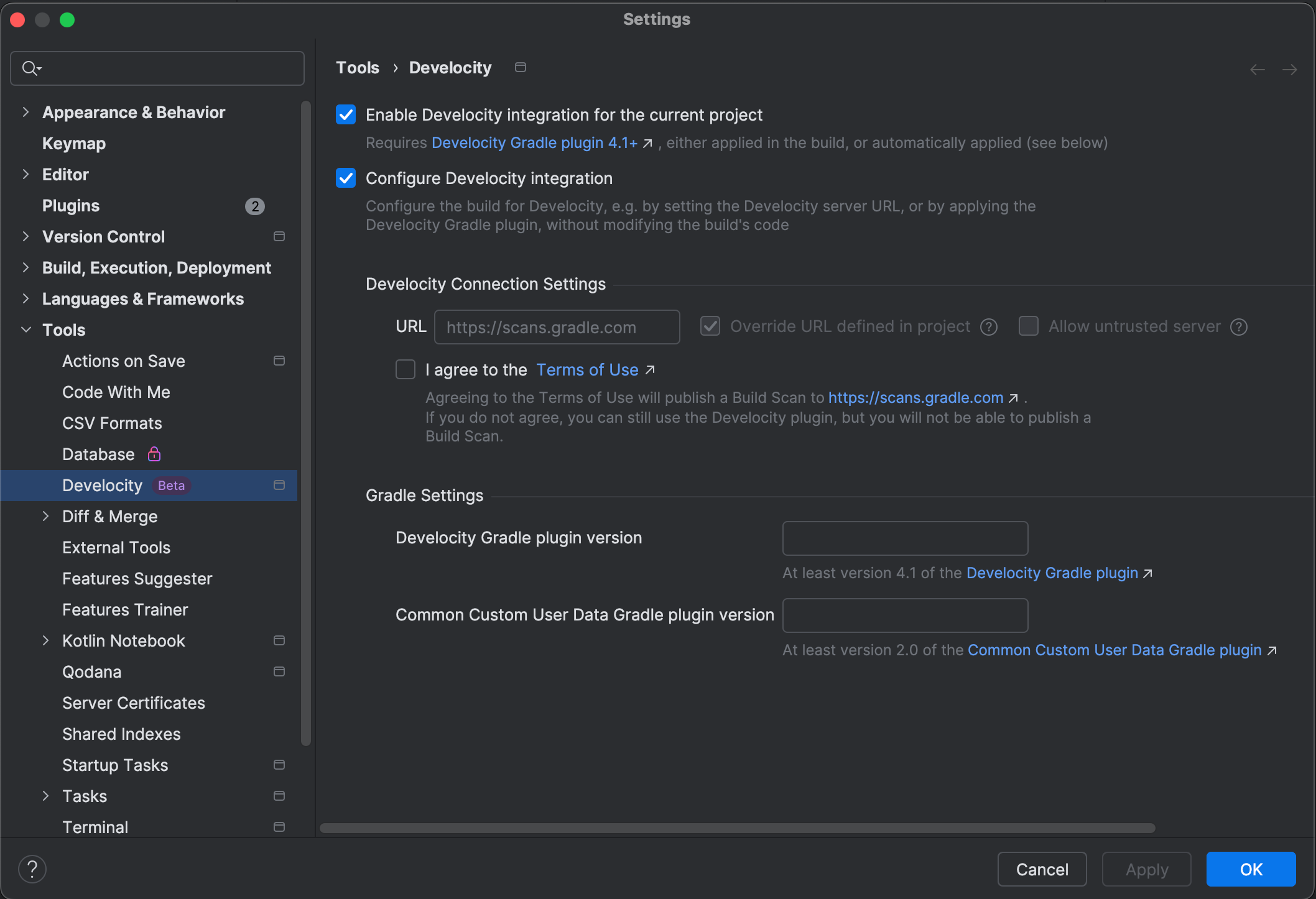Open https://scans.gradle.com link in description
Screen dimensions: 1316x899
[x=916, y=398]
